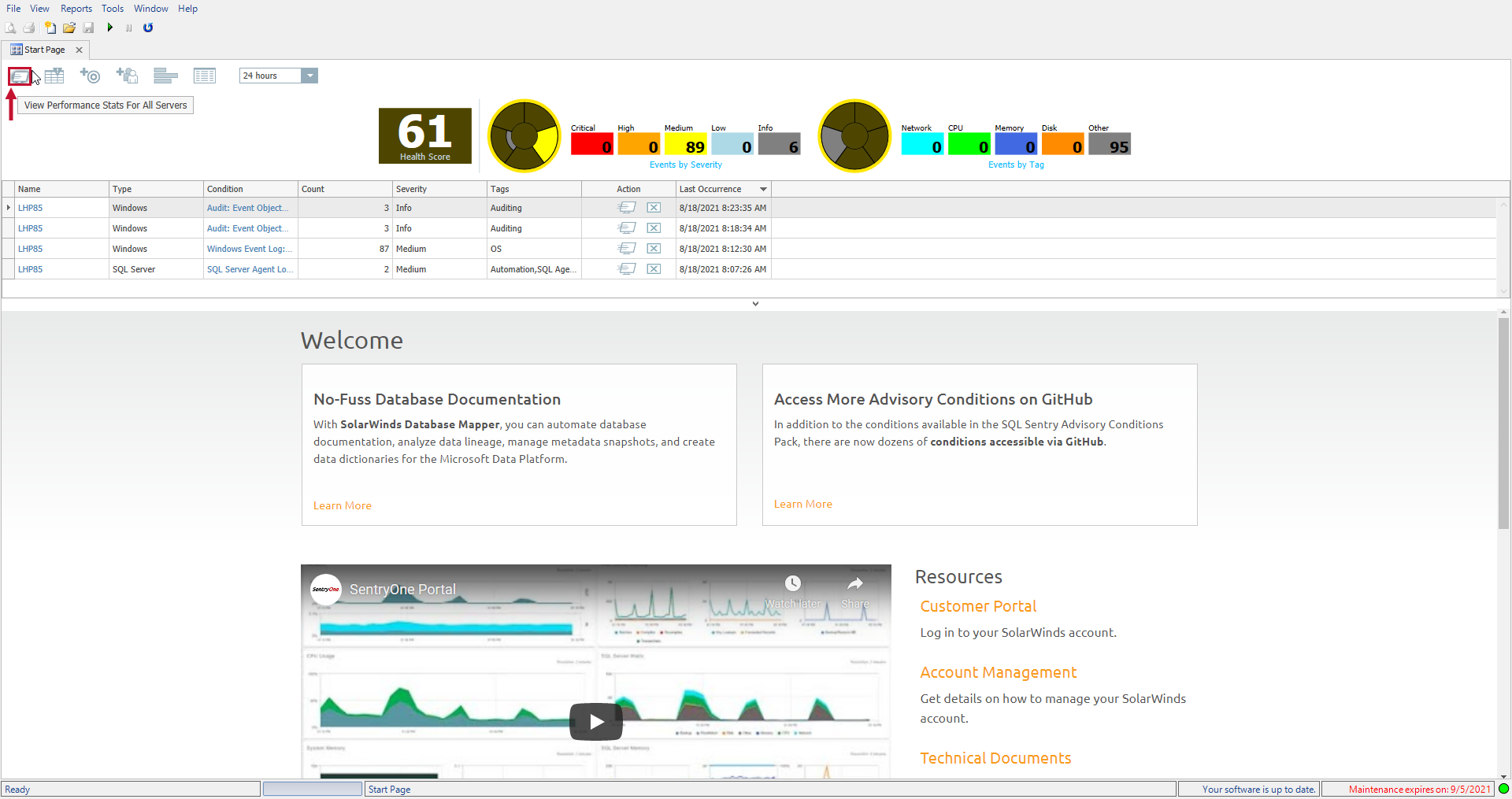Open a new document with the New icon
This screenshot has width=1512, height=799.
pyautogui.click(x=51, y=28)
